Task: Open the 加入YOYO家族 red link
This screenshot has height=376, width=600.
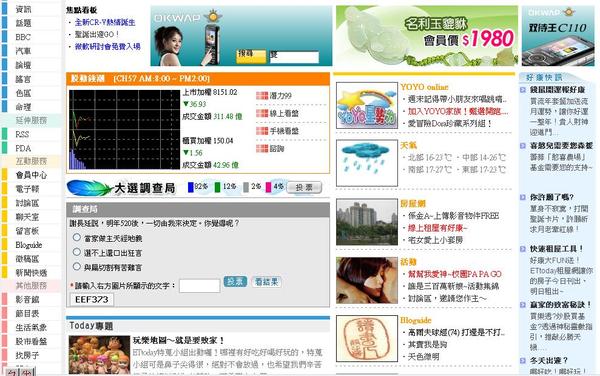Action: 458,111
